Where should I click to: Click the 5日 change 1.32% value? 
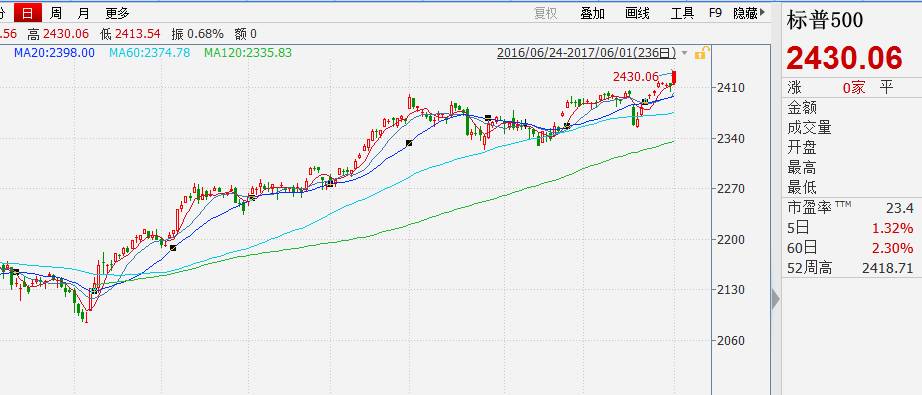(893, 228)
